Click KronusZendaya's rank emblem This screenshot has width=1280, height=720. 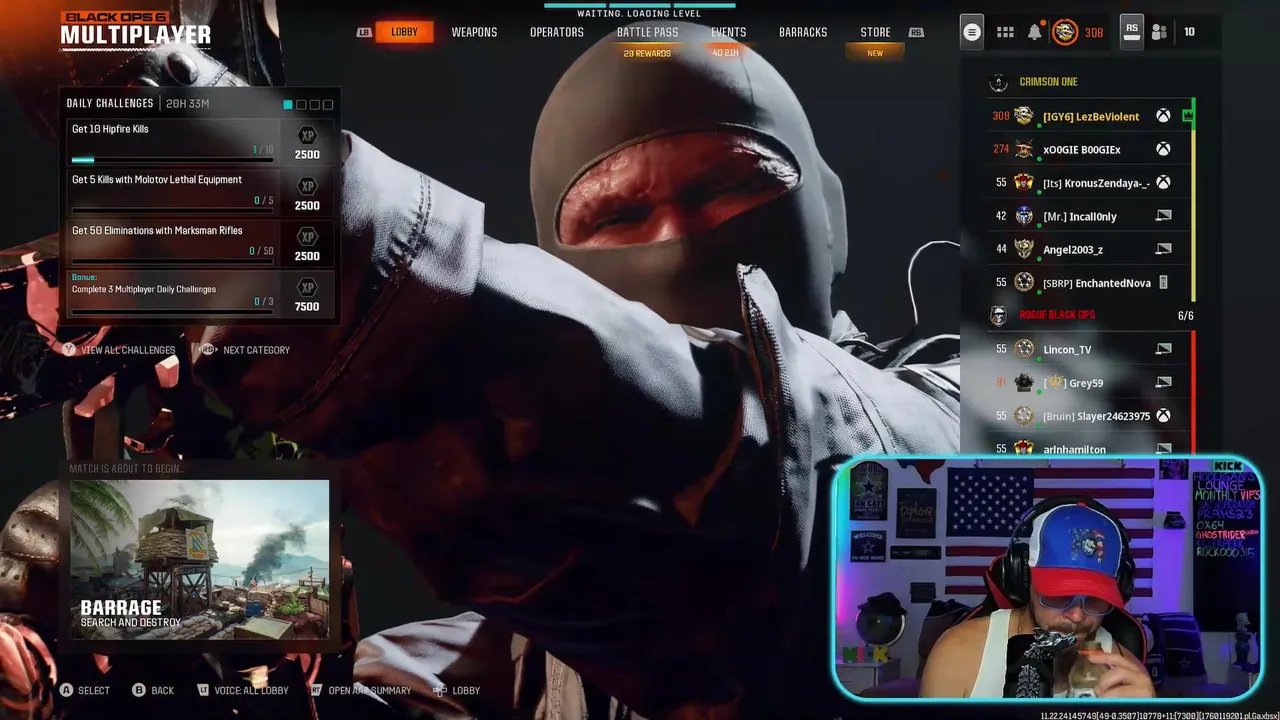pos(1023,182)
